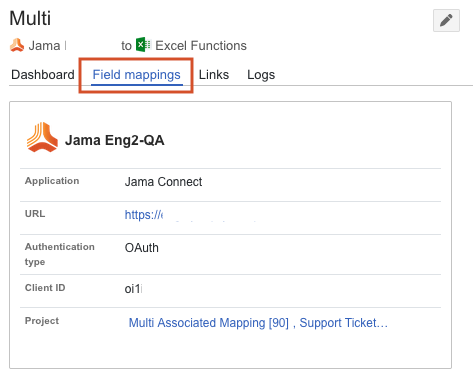Click the Jama Connect application value
Image resolution: width=473 pixels, height=379 pixels.
click(x=163, y=182)
